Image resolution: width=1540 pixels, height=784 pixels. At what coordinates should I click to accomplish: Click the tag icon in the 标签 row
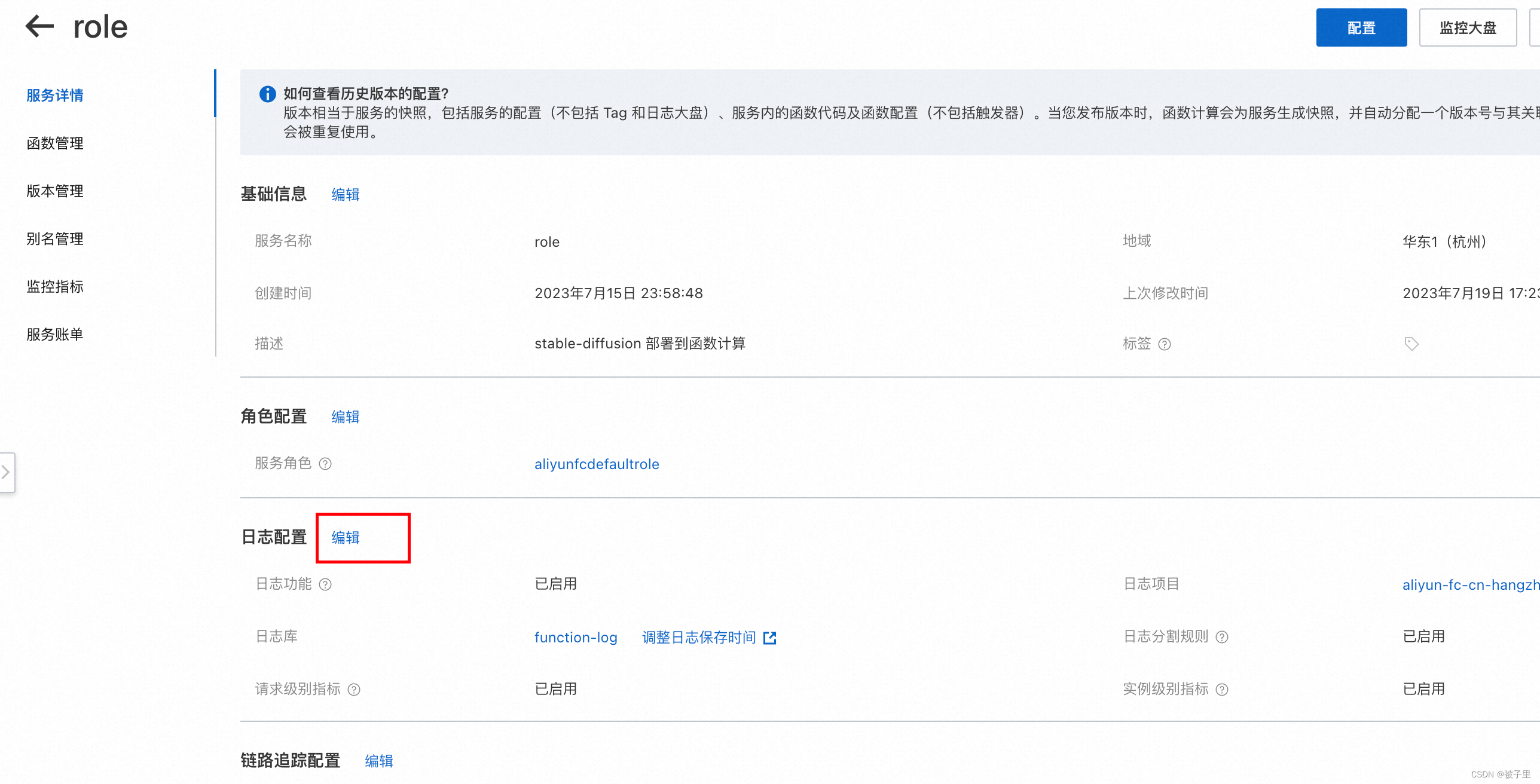pos(1411,344)
